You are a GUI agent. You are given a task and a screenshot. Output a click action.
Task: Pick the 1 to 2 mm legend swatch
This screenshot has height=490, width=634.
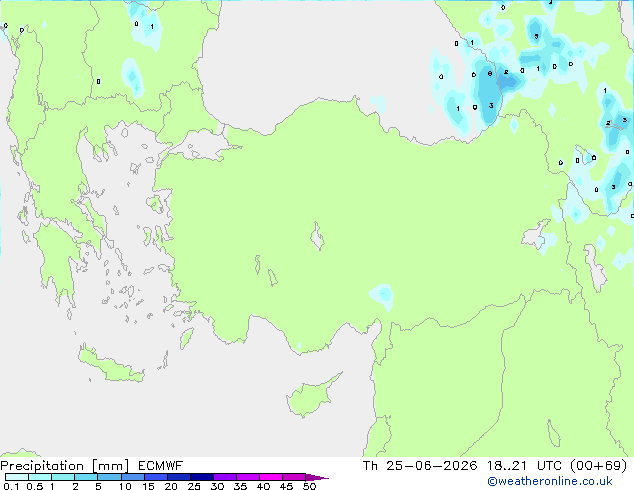63,477
